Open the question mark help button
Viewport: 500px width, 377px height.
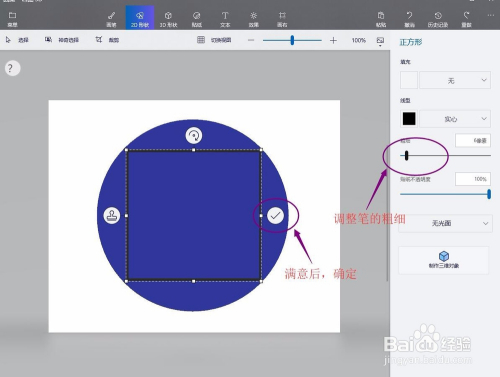pyautogui.click(x=13, y=68)
